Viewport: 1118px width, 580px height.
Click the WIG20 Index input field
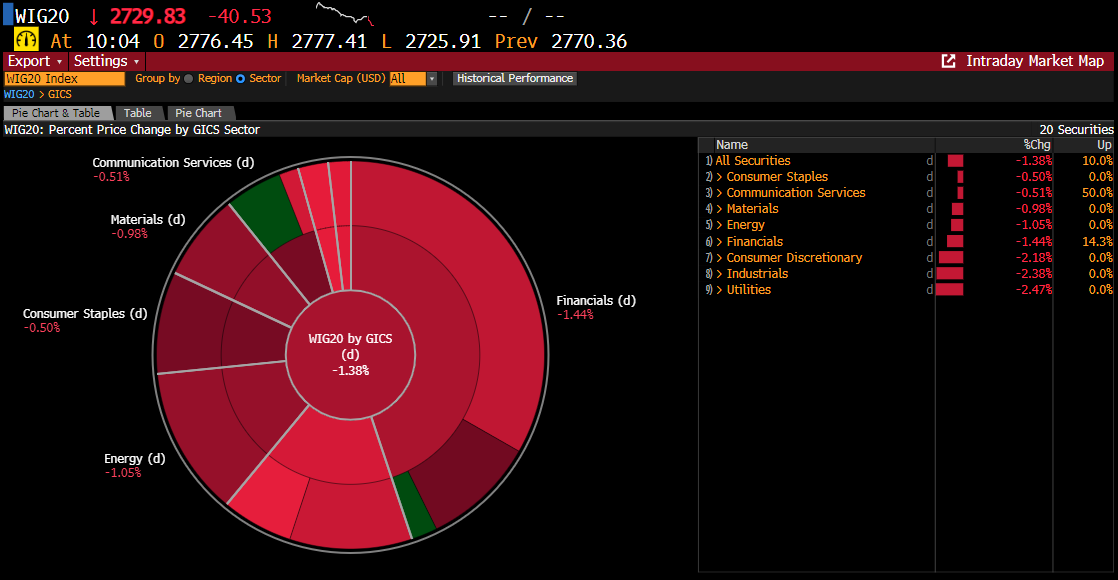(65, 78)
